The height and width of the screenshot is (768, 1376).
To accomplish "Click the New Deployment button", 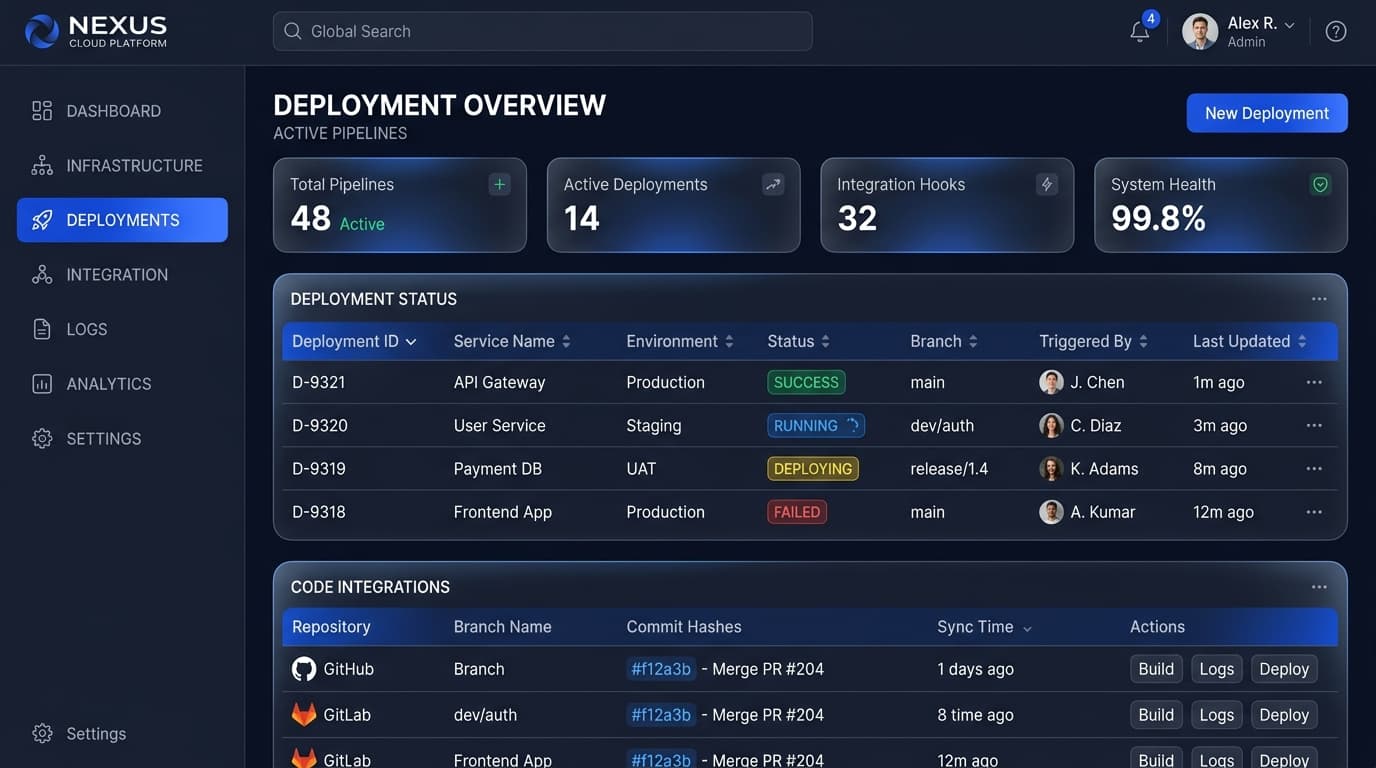I will [x=1267, y=113].
